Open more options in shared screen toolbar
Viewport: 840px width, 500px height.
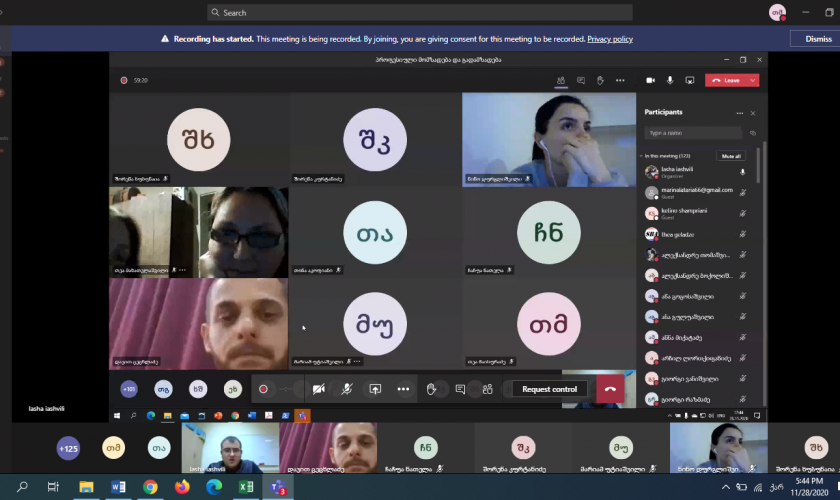[x=620, y=80]
